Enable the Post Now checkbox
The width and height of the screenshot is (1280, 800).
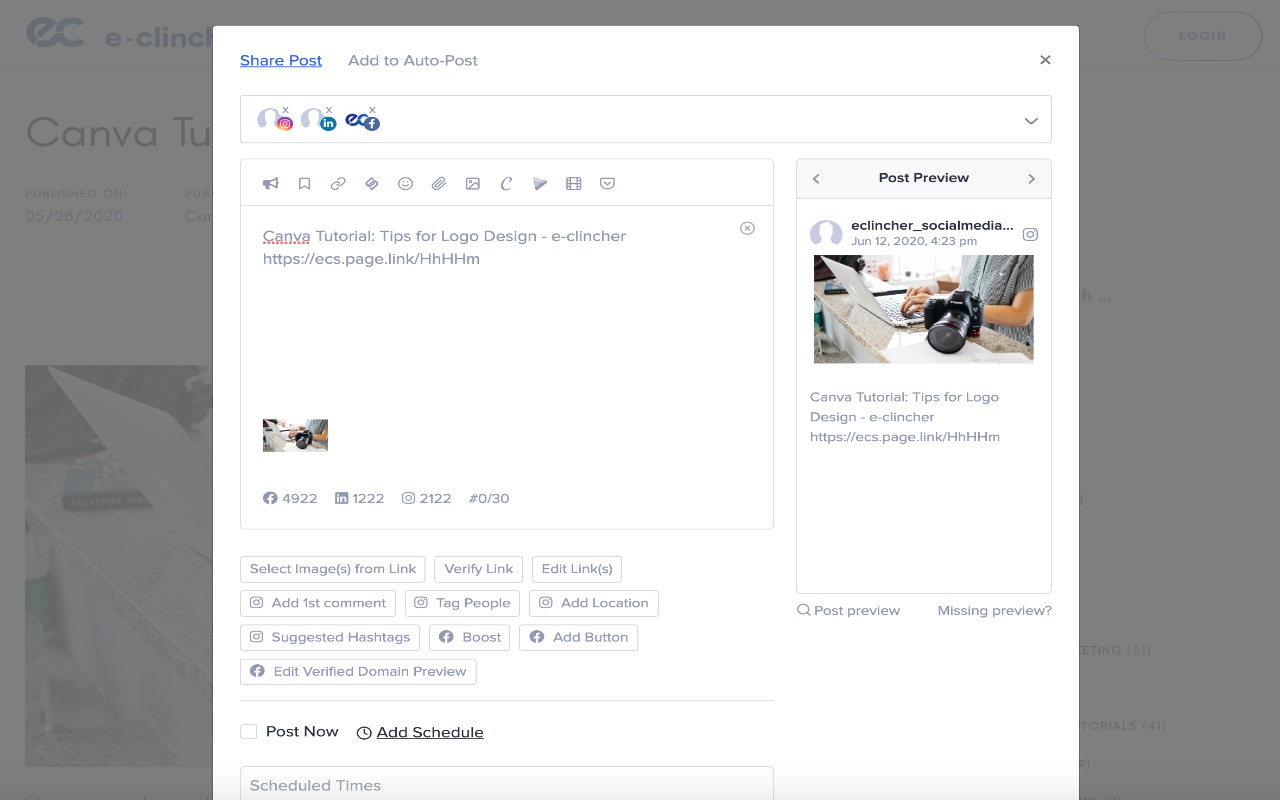point(249,732)
